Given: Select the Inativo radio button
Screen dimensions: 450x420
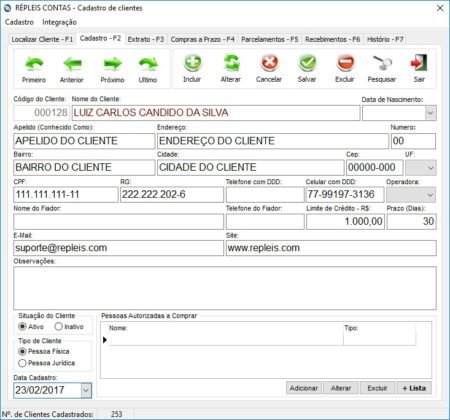Looking at the screenshot, I should 59,326.
